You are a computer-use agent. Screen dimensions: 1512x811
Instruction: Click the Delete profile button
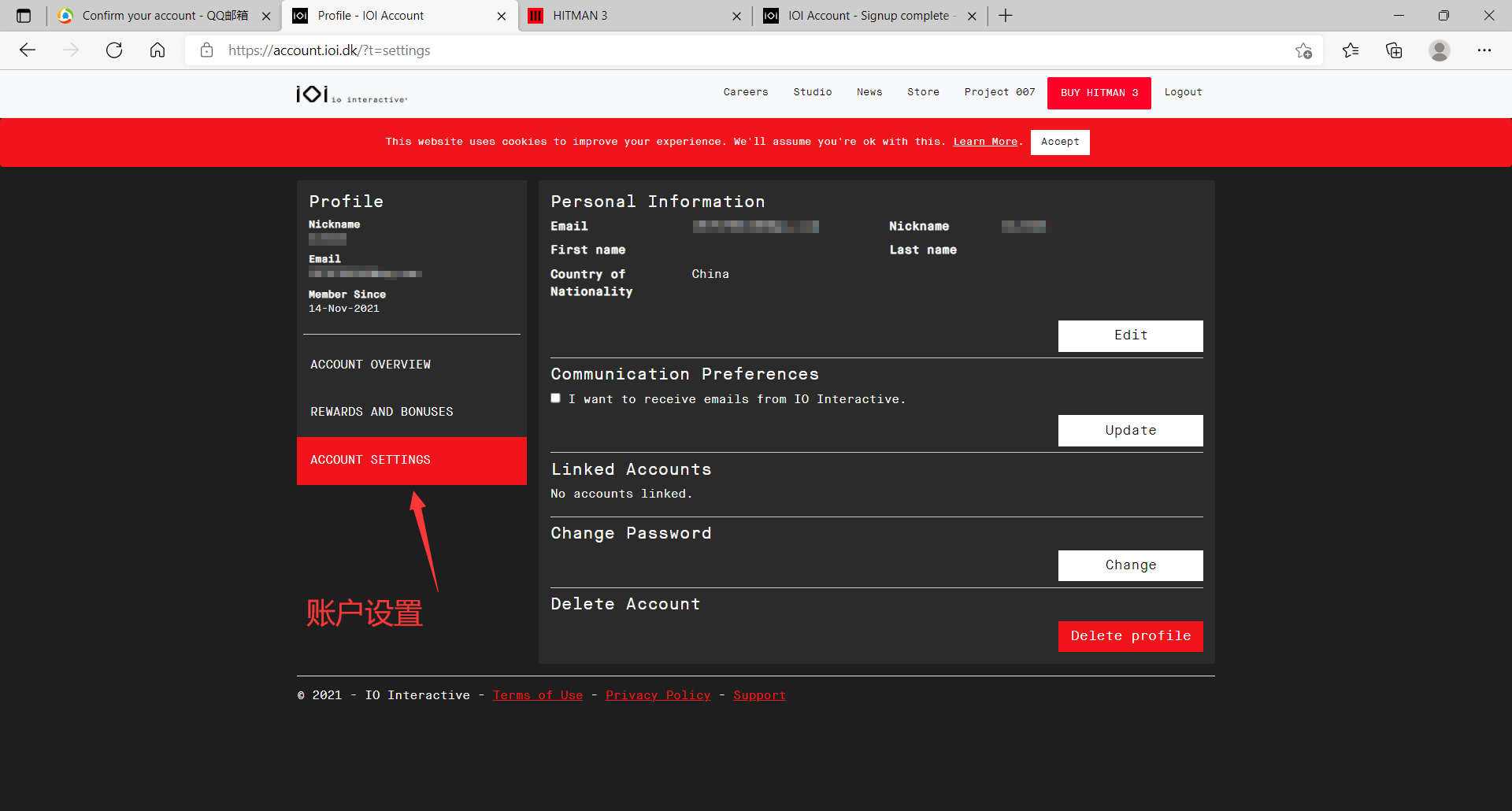click(1131, 636)
